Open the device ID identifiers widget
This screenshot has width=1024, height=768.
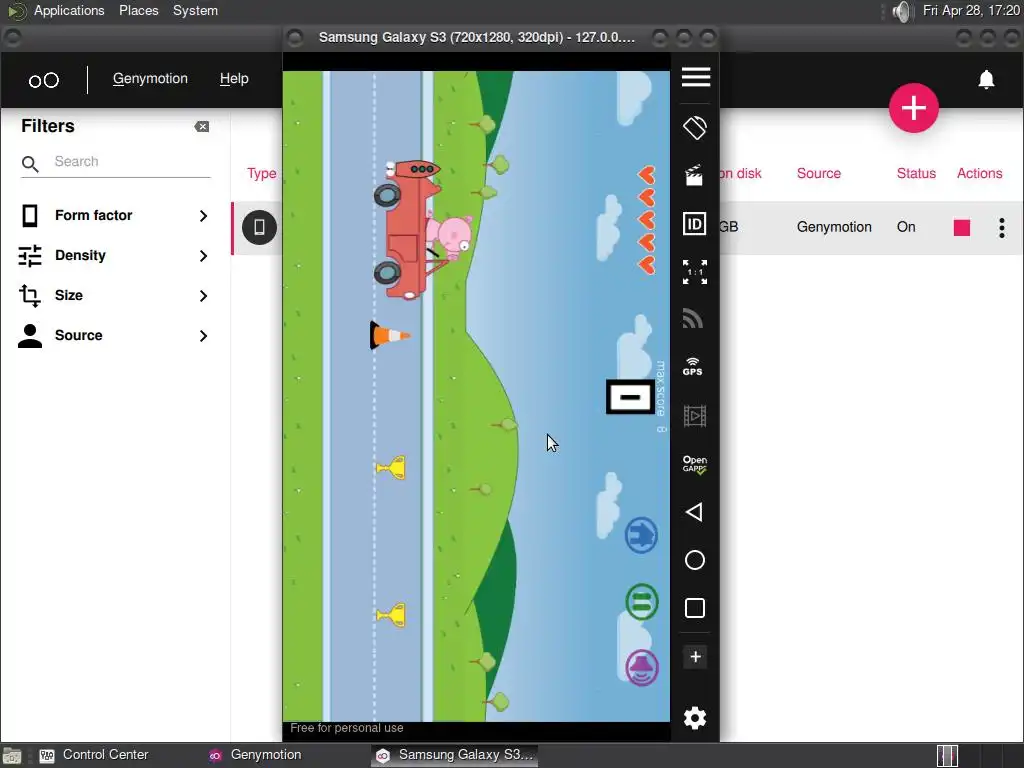[694, 224]
